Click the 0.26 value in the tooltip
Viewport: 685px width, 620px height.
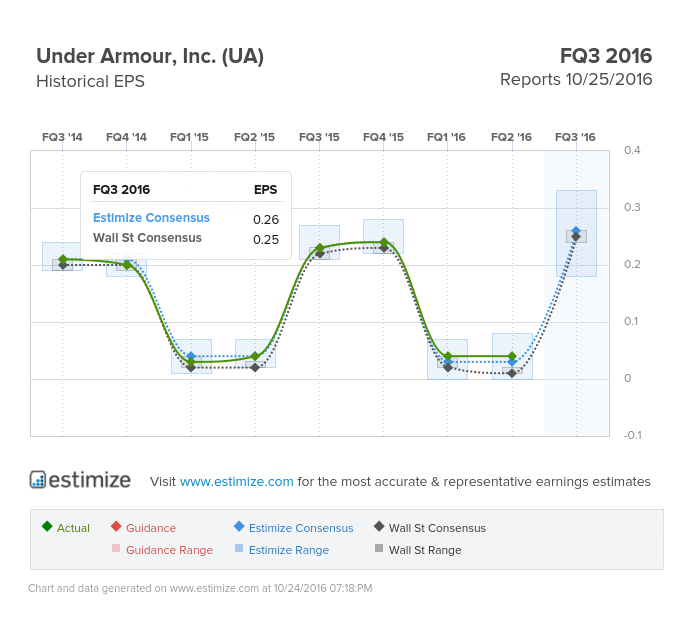(x=266, y=219)
